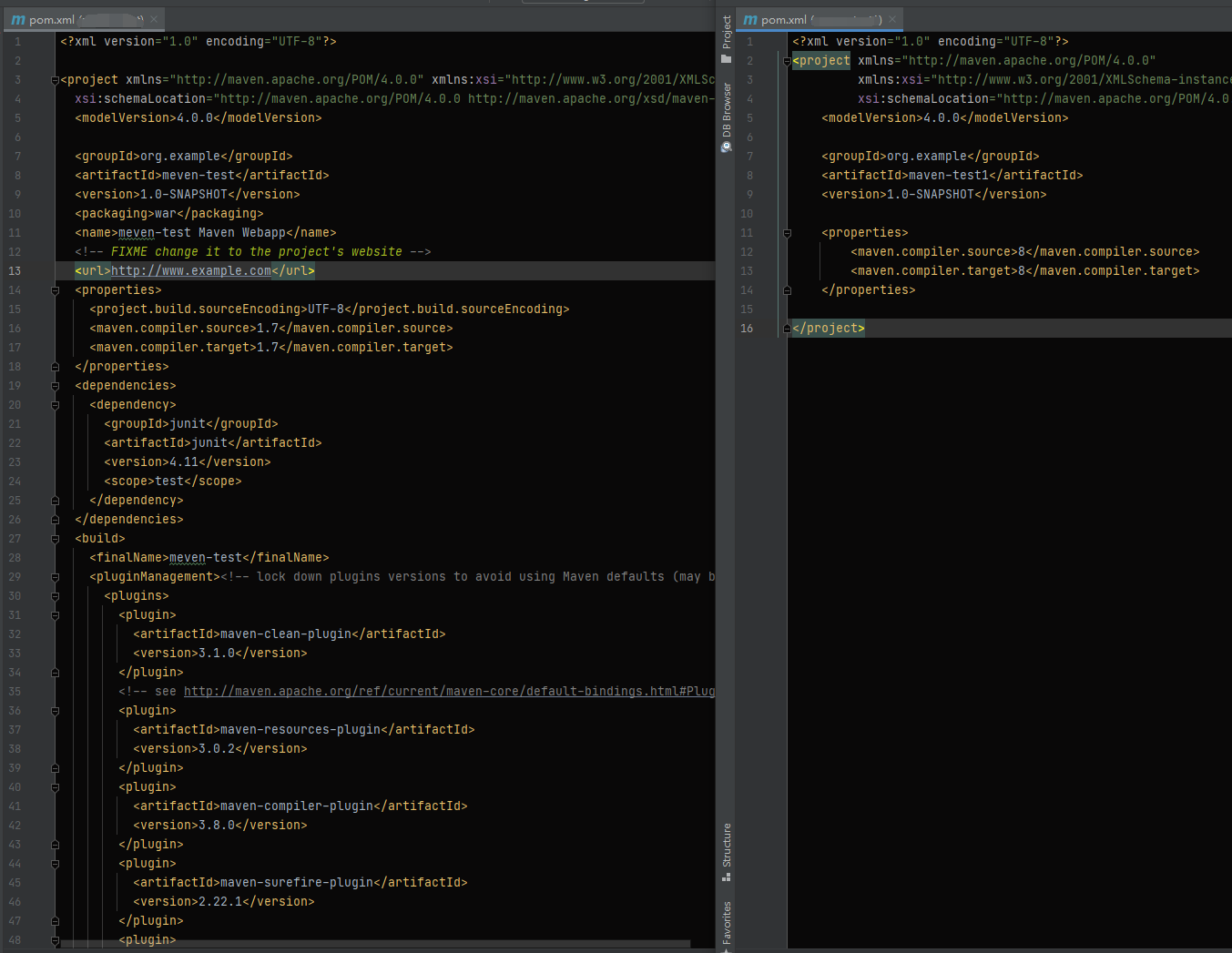
Task: Click the Maven icon on left pom.xml tab
Action: coord(17,19)
